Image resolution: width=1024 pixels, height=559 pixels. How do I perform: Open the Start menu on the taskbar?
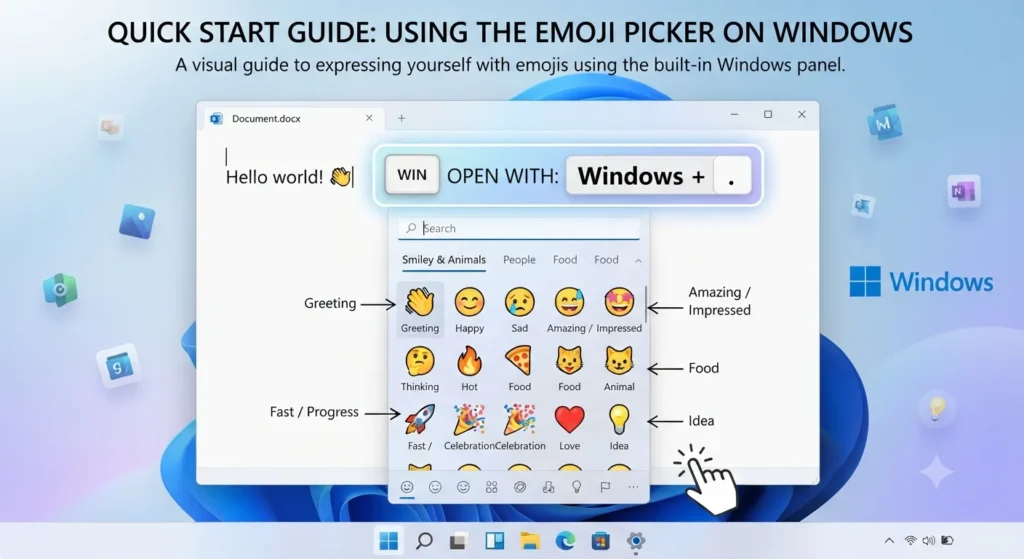pyautogui.click(x=389, y=541)
